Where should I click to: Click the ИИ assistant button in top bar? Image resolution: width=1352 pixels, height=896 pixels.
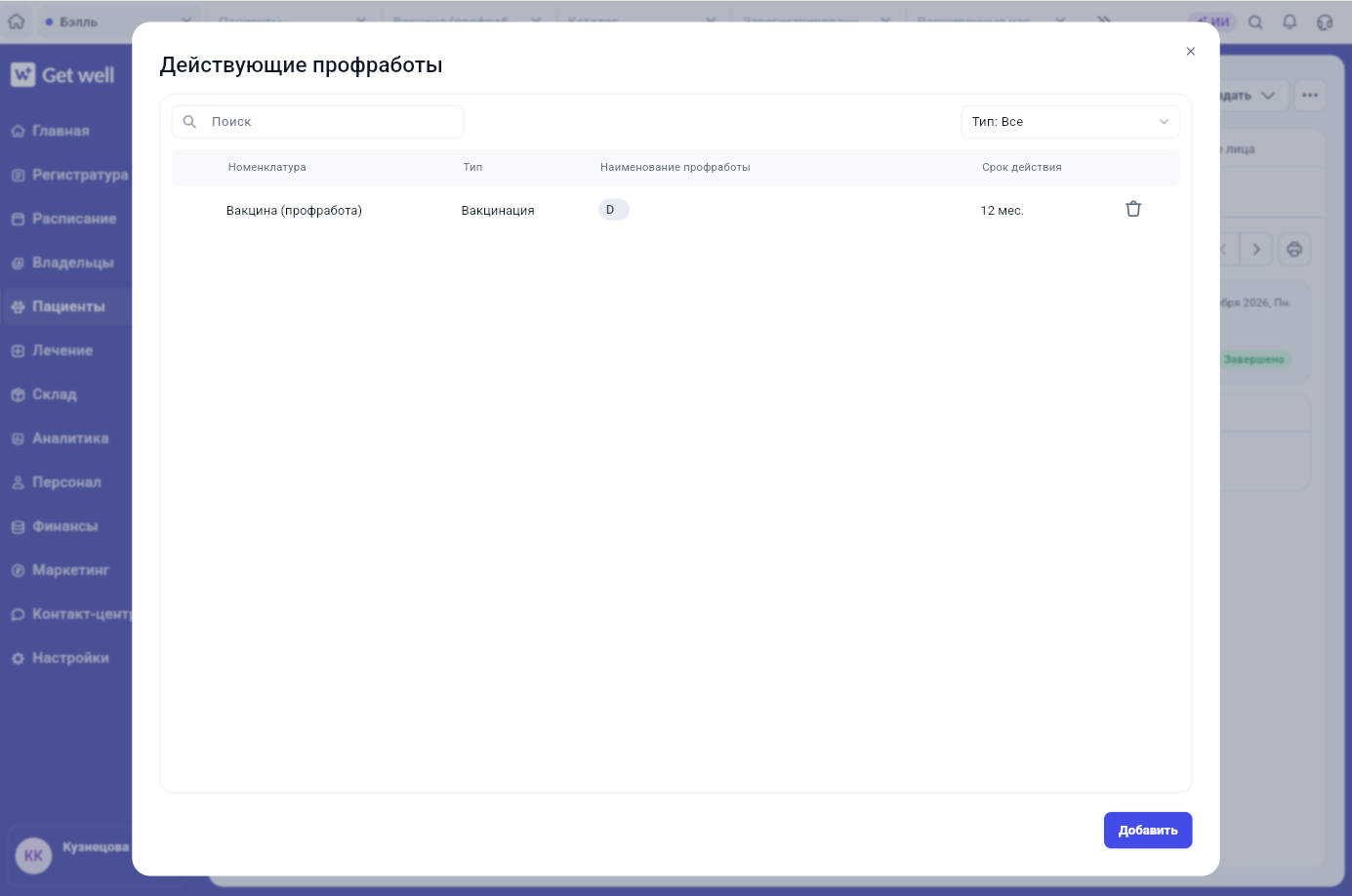click(x=1213, y=21)
